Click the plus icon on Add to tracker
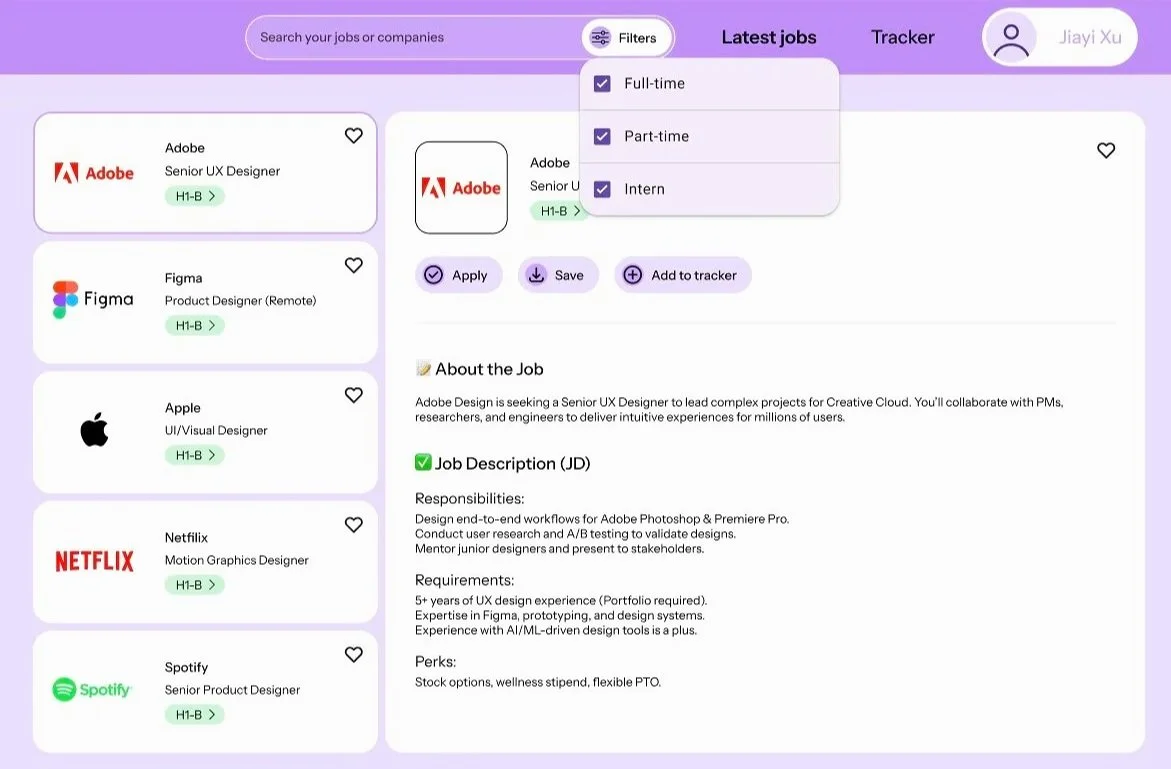Viewport: 1171px width, 769px height. (x=633, y=275)
